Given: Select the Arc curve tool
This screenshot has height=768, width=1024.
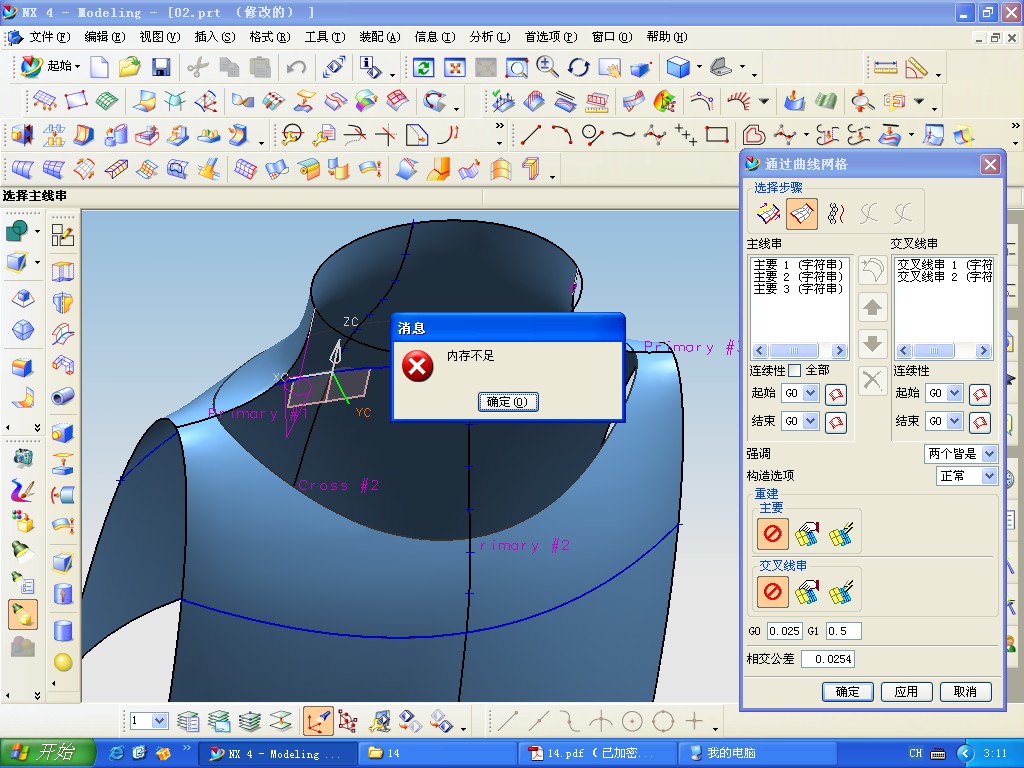Looking at the screenshot, I should point(562,135).
